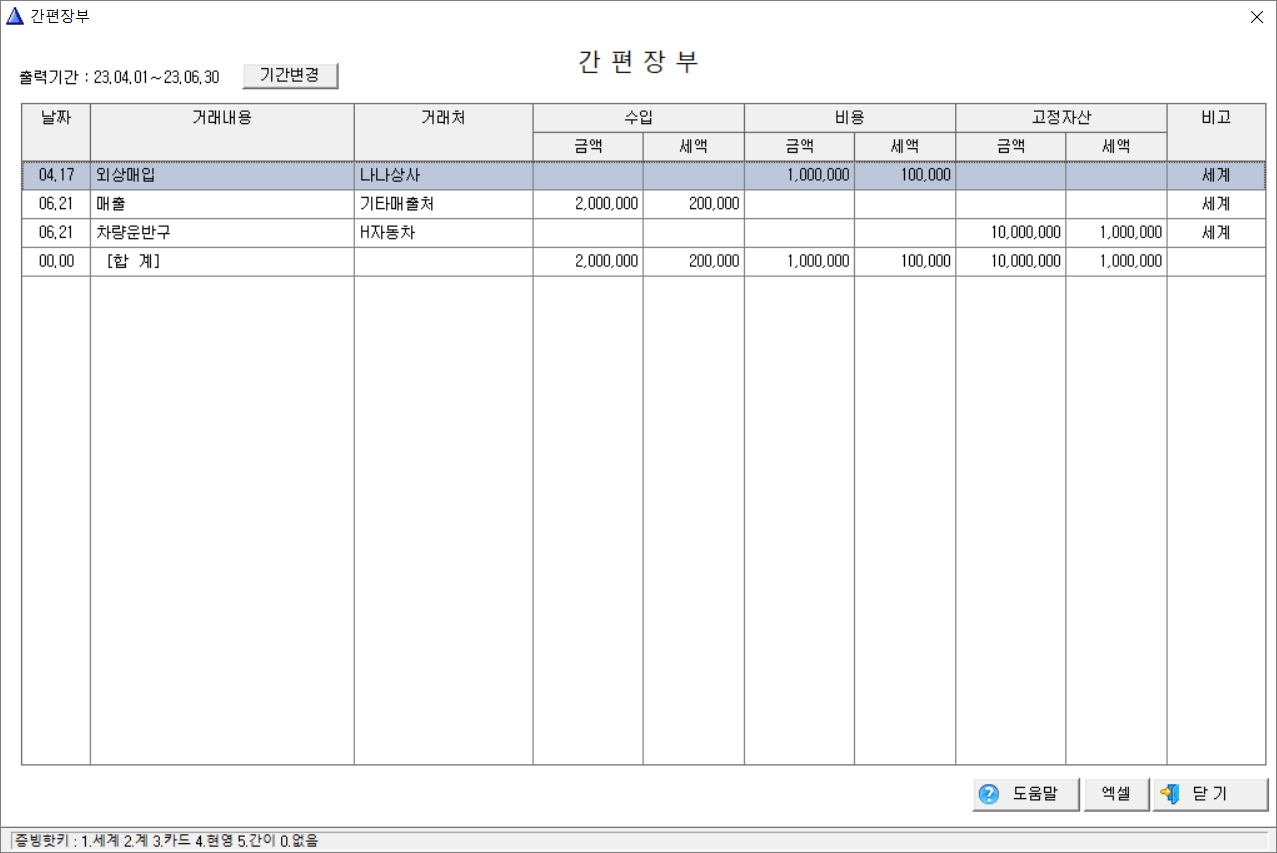Viewport: 1277px width, 853px height.
Task: Select the 기타매출처 vendor cell
Action: coord(443,204)
